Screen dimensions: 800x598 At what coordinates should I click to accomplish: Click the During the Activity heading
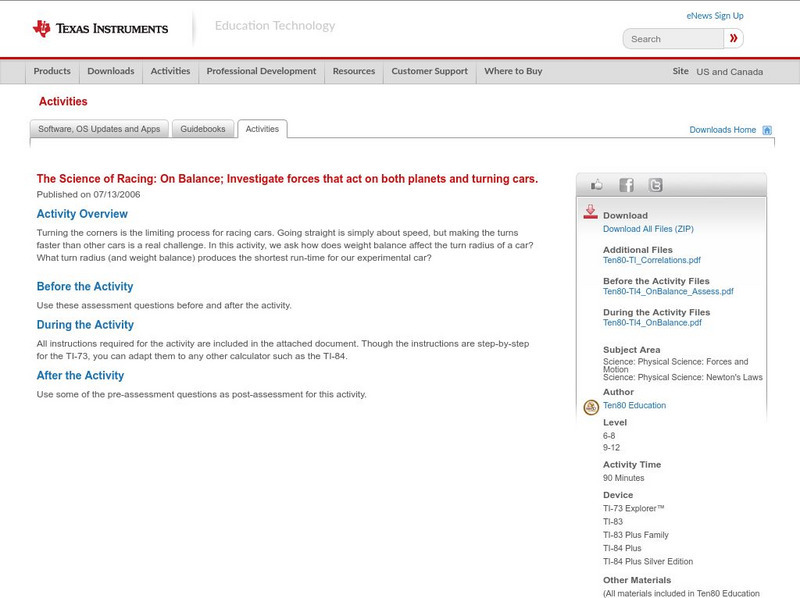pos(85,325)
